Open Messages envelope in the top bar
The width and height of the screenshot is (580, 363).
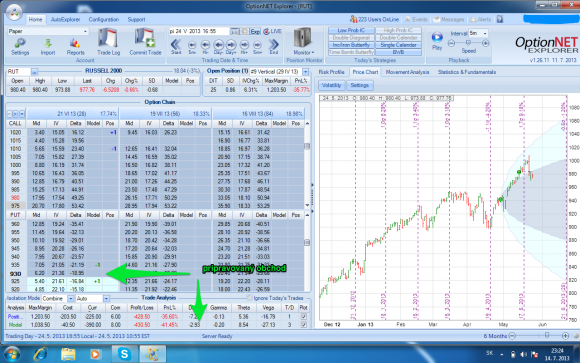point(449,19)
